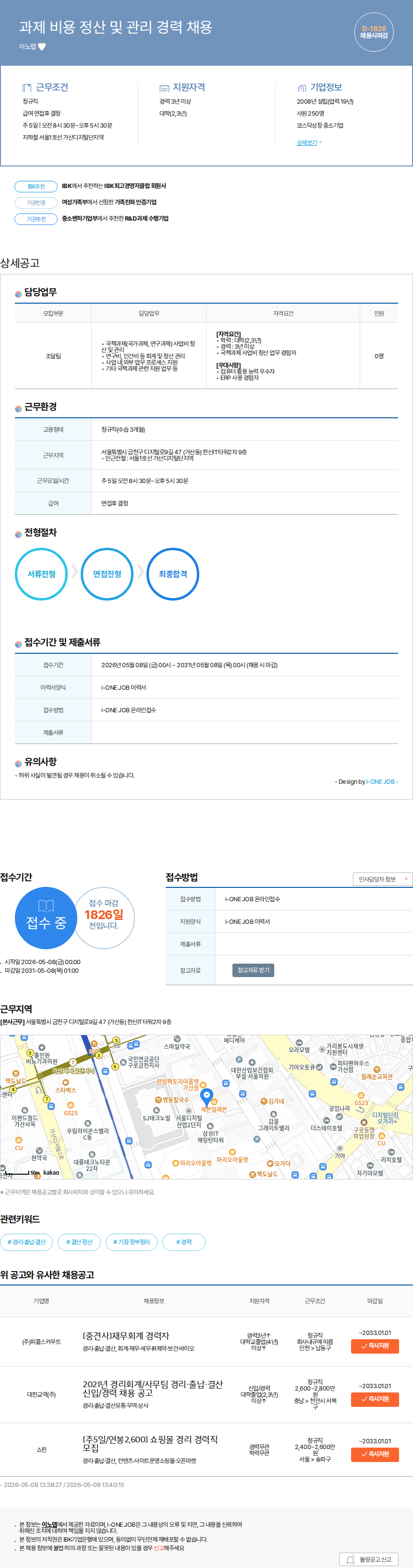Click the job title 과제 비용 정산 및 관리 경력 채용
The image size is (413, 1568).
[116, 27]
